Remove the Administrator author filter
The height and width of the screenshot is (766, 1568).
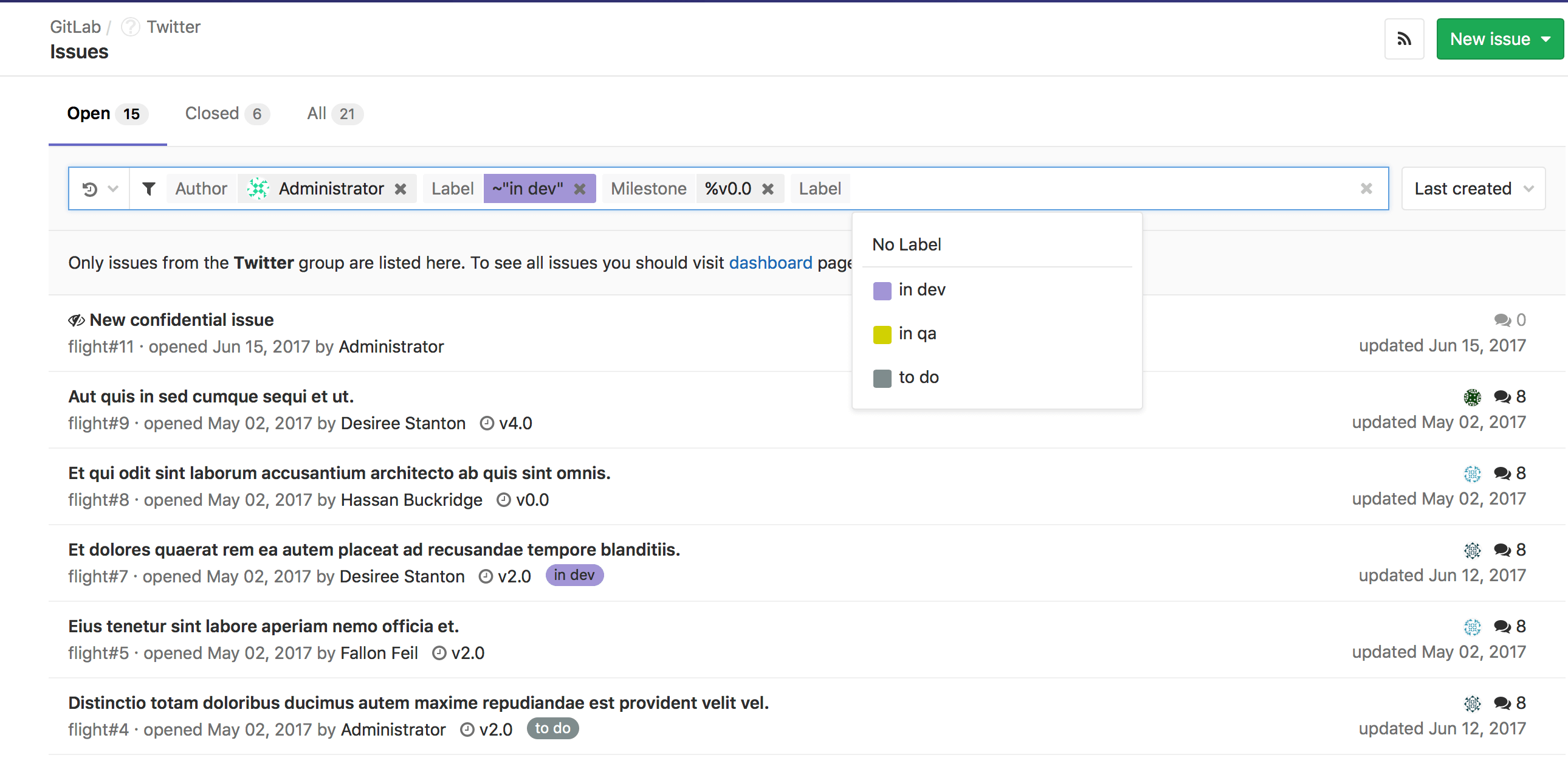(x=401, y=188)
